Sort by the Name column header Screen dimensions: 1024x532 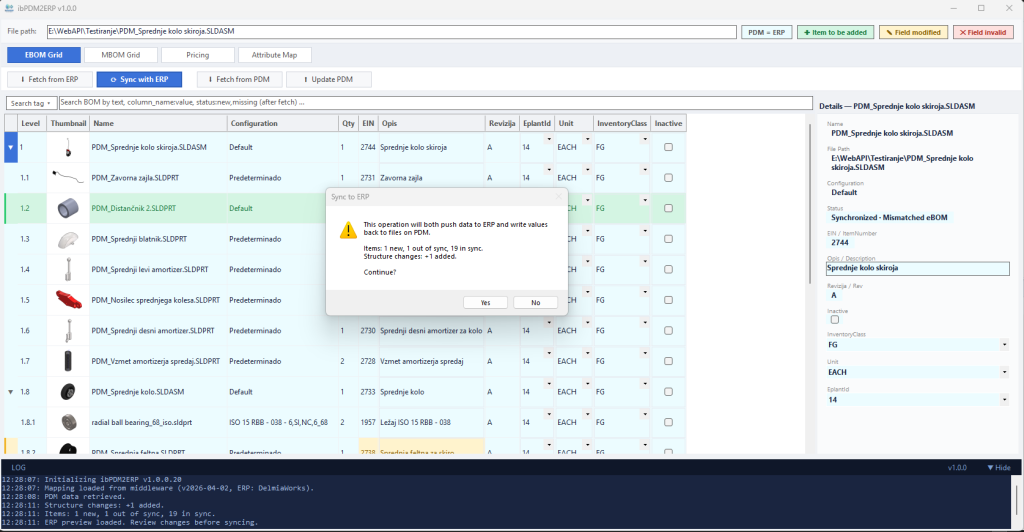[x=158, y=123]
